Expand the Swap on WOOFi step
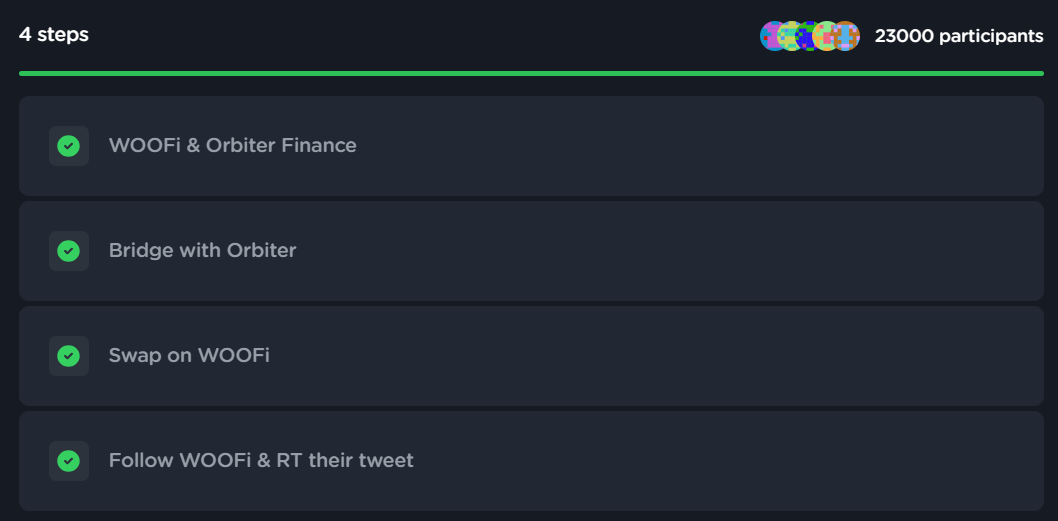 189,356
